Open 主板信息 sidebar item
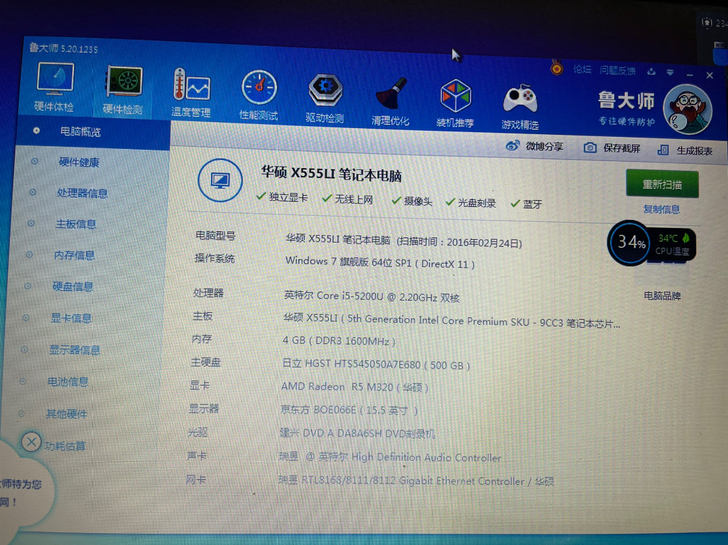 pos(76,224)
